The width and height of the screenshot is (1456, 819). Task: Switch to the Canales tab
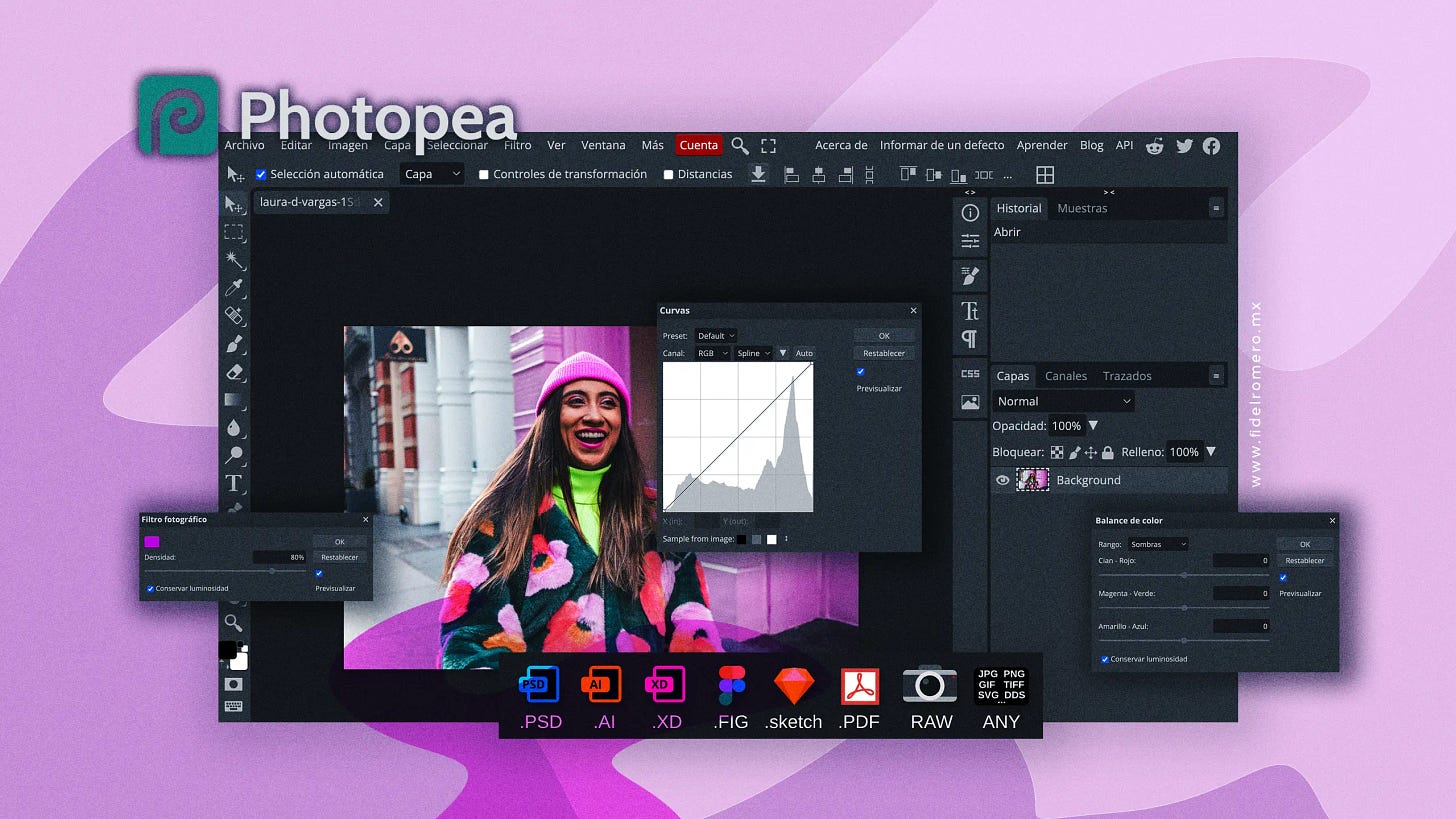tap(1066, 376)
